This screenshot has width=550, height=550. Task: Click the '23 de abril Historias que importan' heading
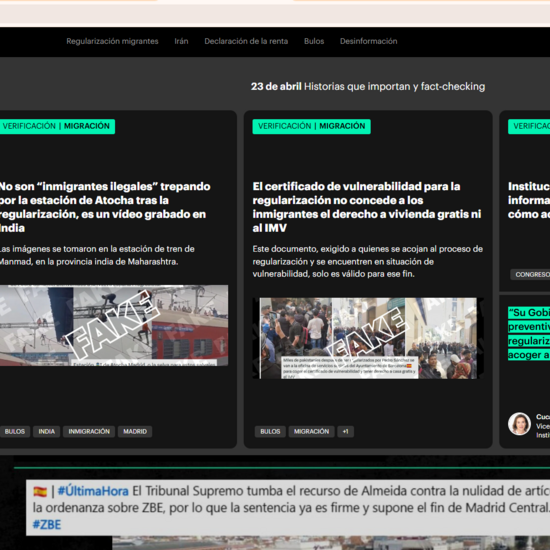pos(368,87)
